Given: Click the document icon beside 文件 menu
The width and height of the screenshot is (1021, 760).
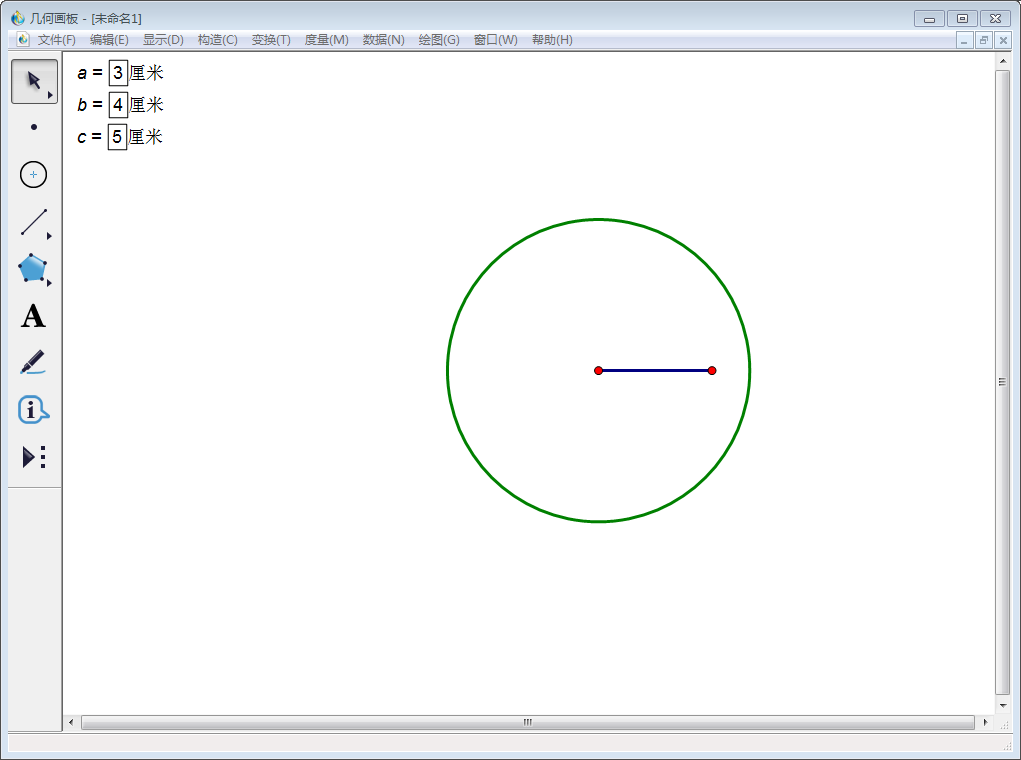Looking at the screenshot, I should click(23, 39).
